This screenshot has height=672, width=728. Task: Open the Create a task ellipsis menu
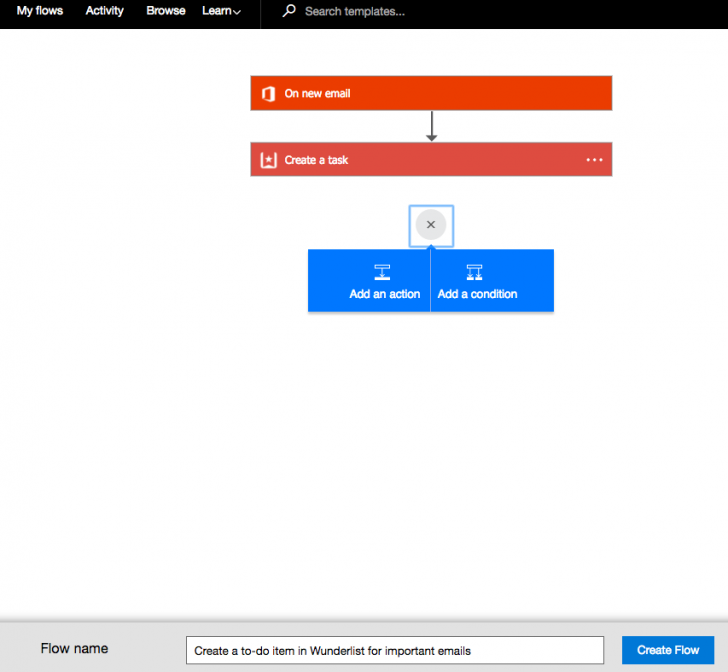594,160
